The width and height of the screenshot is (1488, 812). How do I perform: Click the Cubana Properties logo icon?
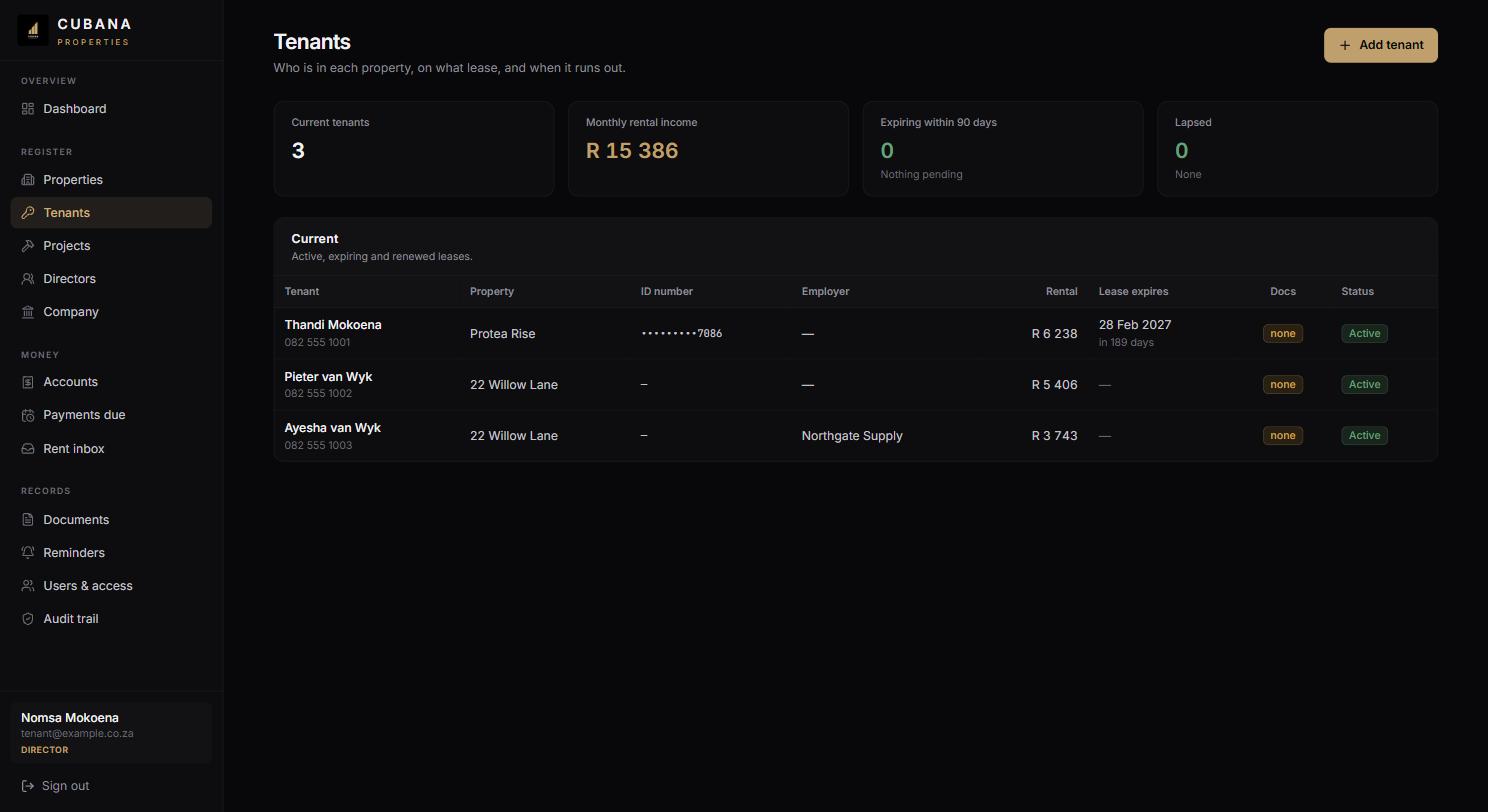tap(33, 31)
